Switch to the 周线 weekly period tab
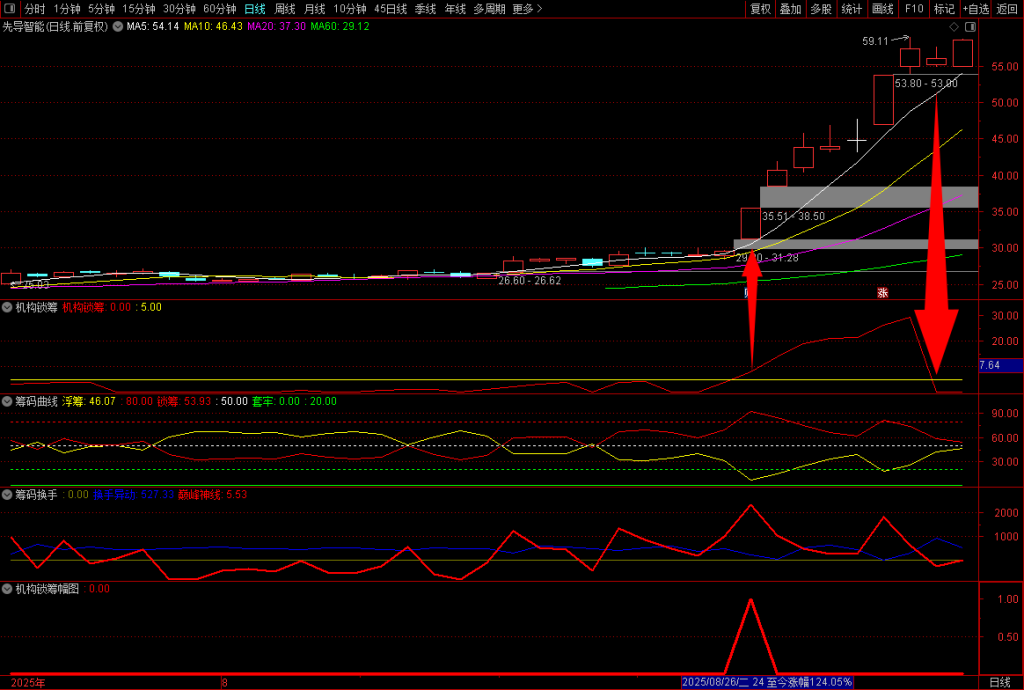The height and width of the screenshot is (690, 1024). [285, 9]
